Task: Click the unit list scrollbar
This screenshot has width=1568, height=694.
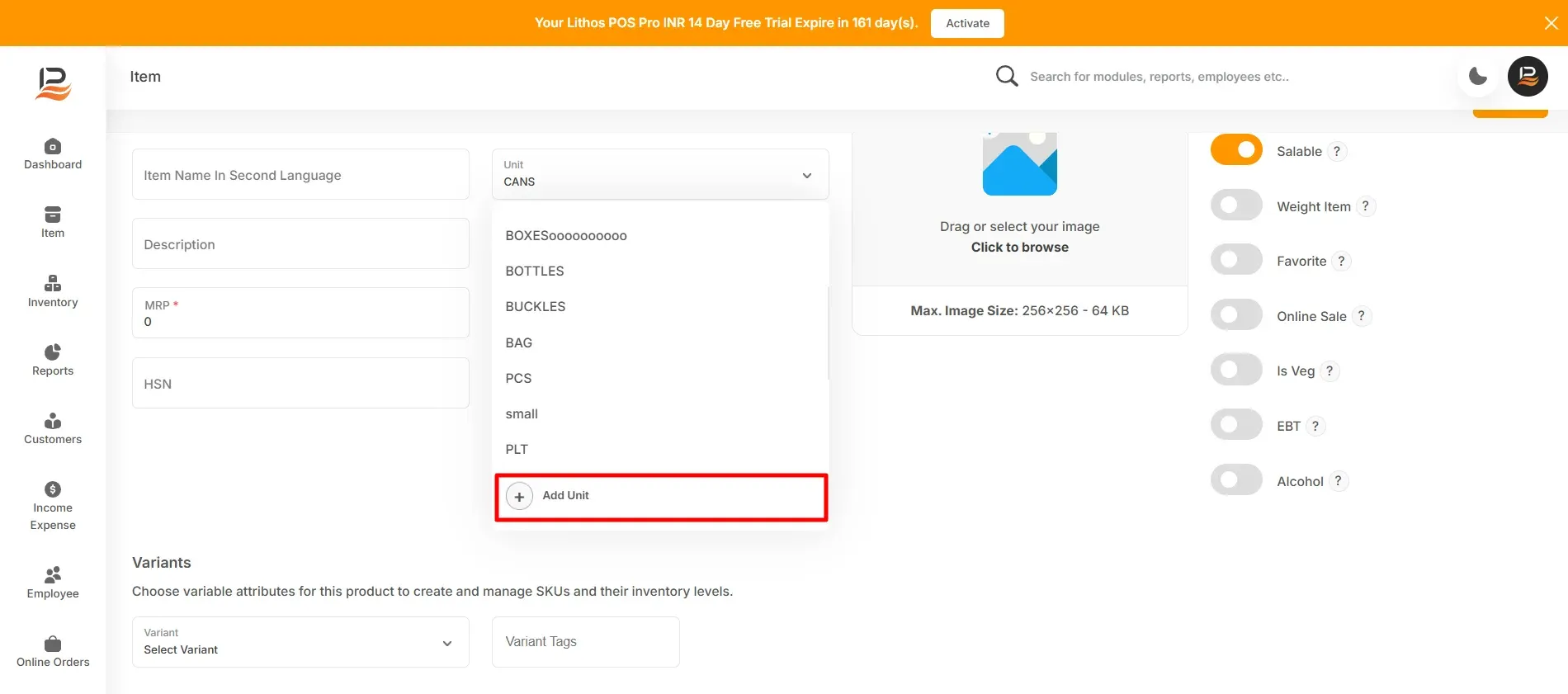Action: point(828,333)
